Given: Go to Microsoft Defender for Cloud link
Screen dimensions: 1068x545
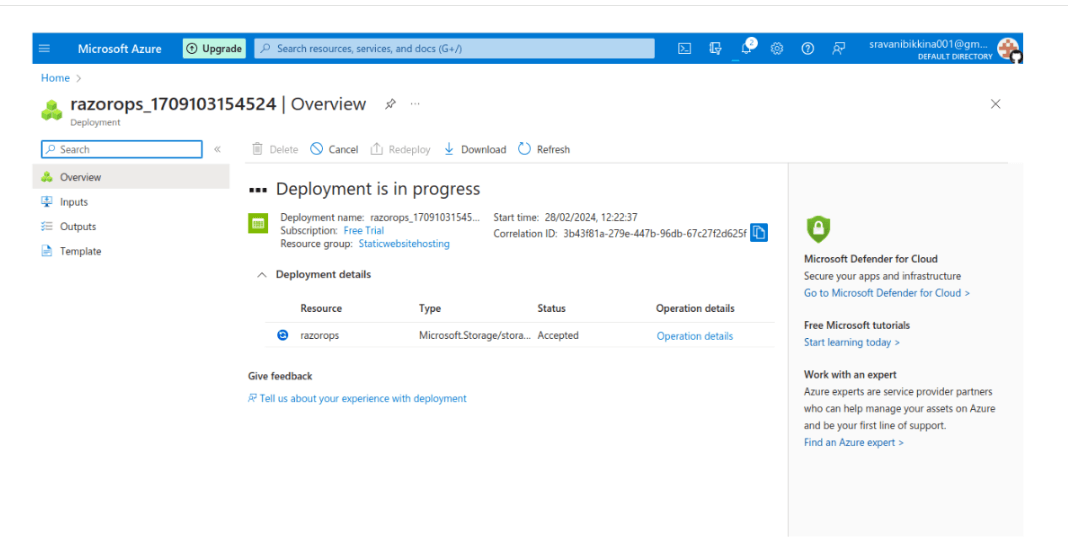Looking at the screenshot, I should click(x=887, y=293).
